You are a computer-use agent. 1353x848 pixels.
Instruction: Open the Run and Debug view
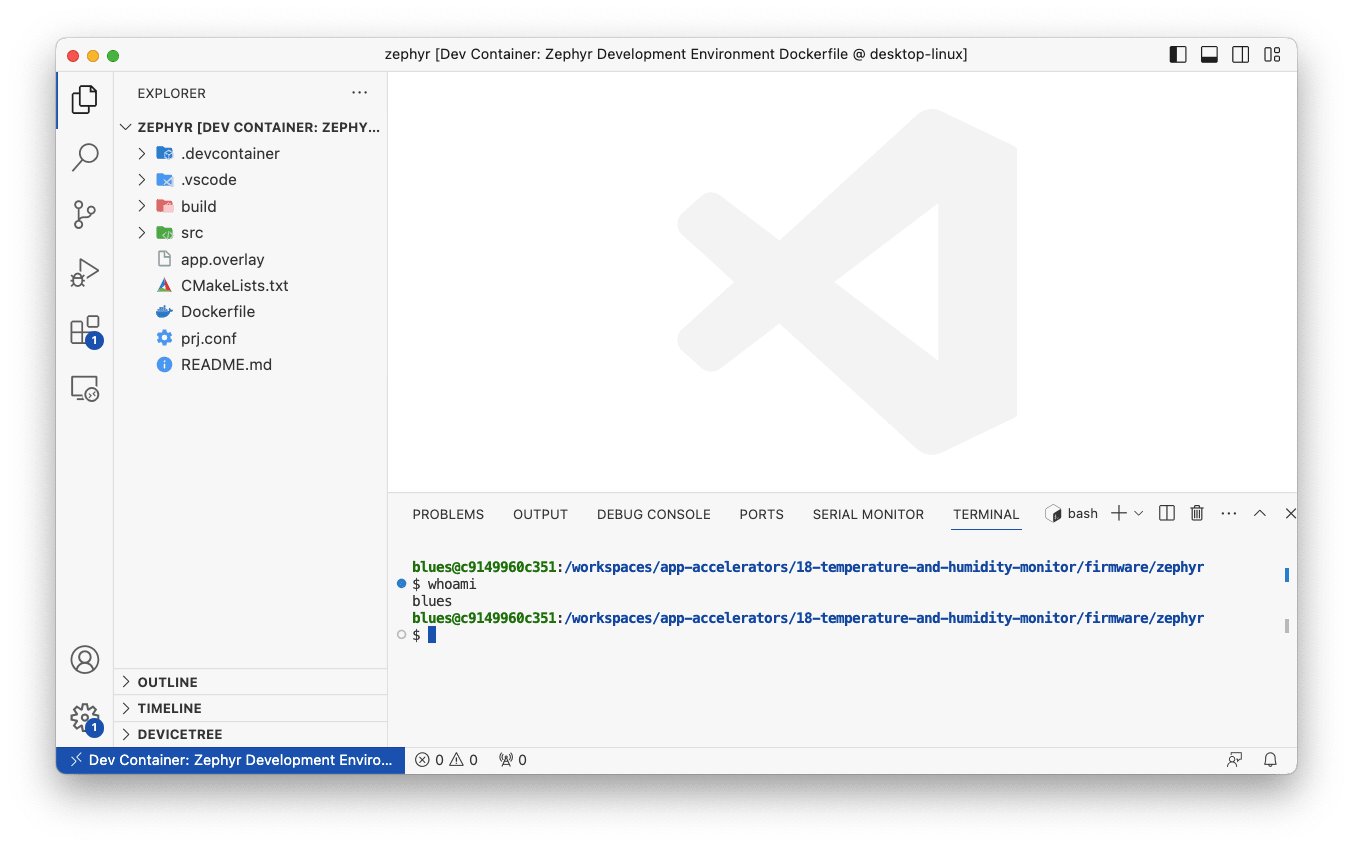pos(85,273)
